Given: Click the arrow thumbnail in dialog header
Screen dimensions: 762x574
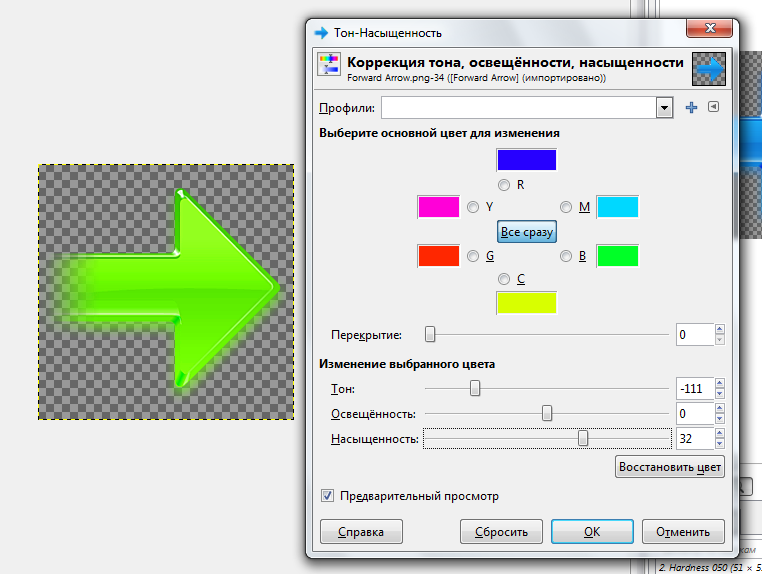Looking at the screenshot, I should pyautogui.click(x=709, y=69).
